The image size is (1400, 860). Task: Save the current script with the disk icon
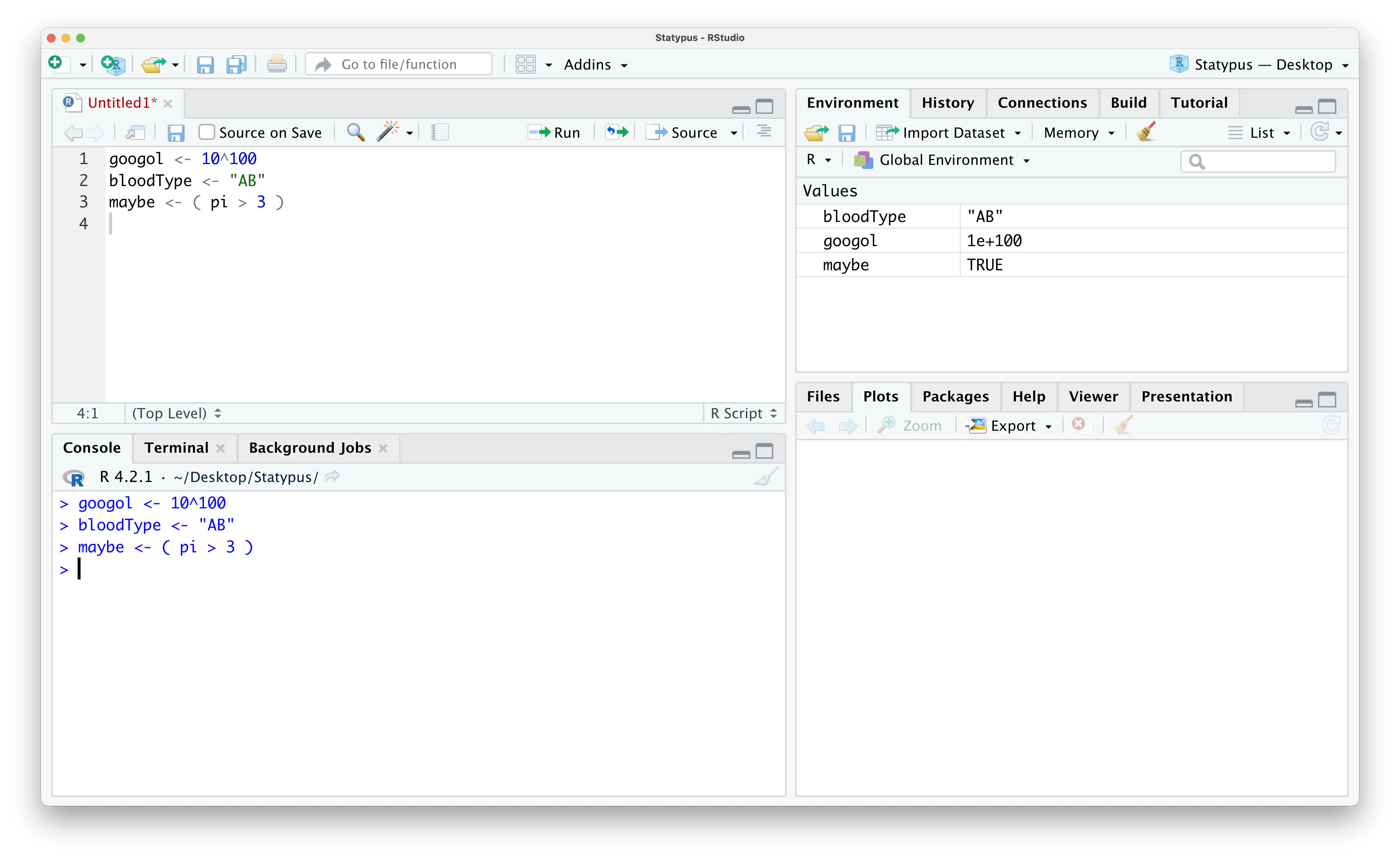click(205, 64)
